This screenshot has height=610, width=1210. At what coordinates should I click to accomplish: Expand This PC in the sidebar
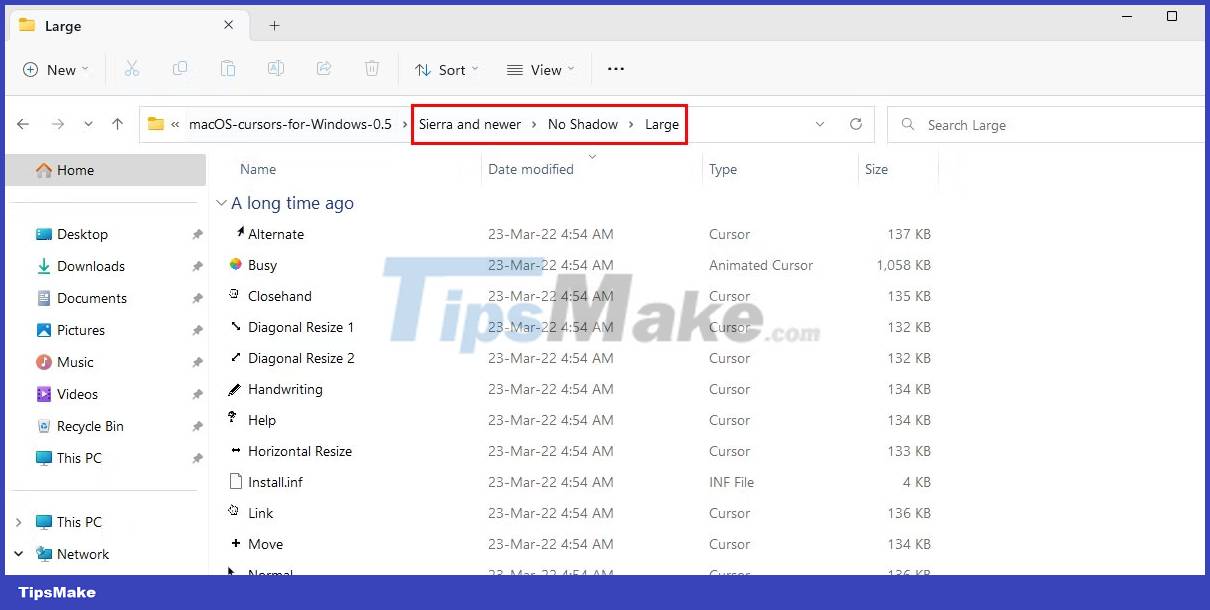tap(17, 521)
